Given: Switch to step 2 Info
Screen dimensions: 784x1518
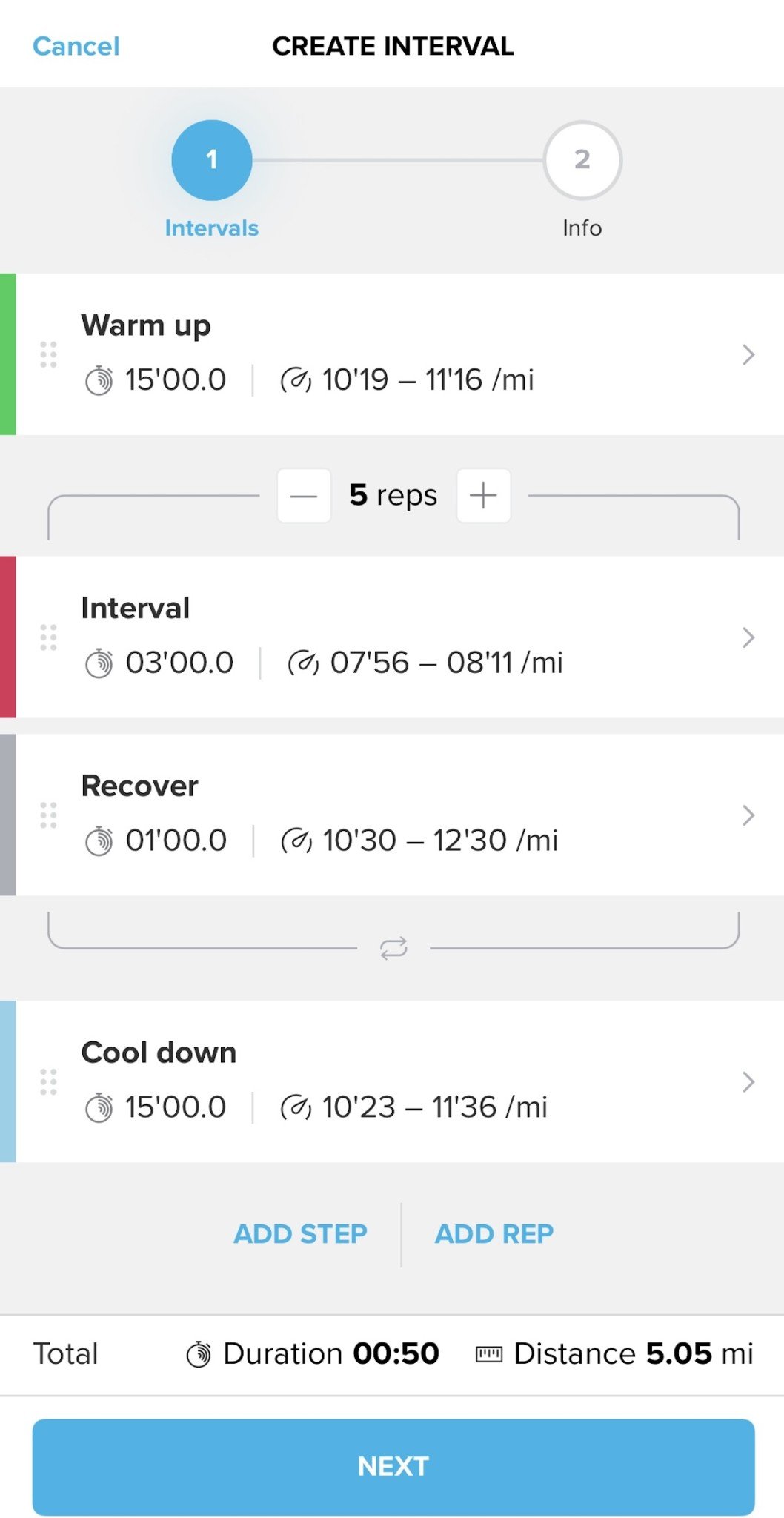Looking at the screenshot, I should pos(582,161).
